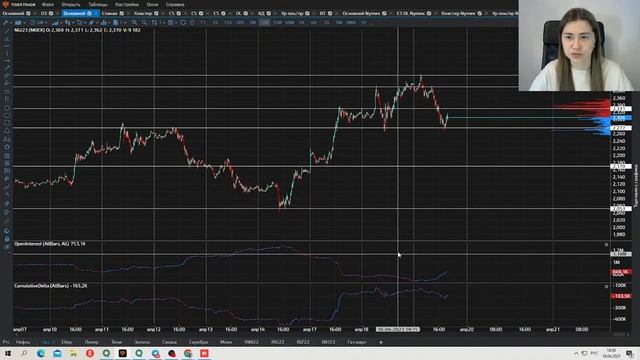Close the CumulativeDelta indicator panel
The width and height of the screenshot is (640, 360).
point(606,287)
